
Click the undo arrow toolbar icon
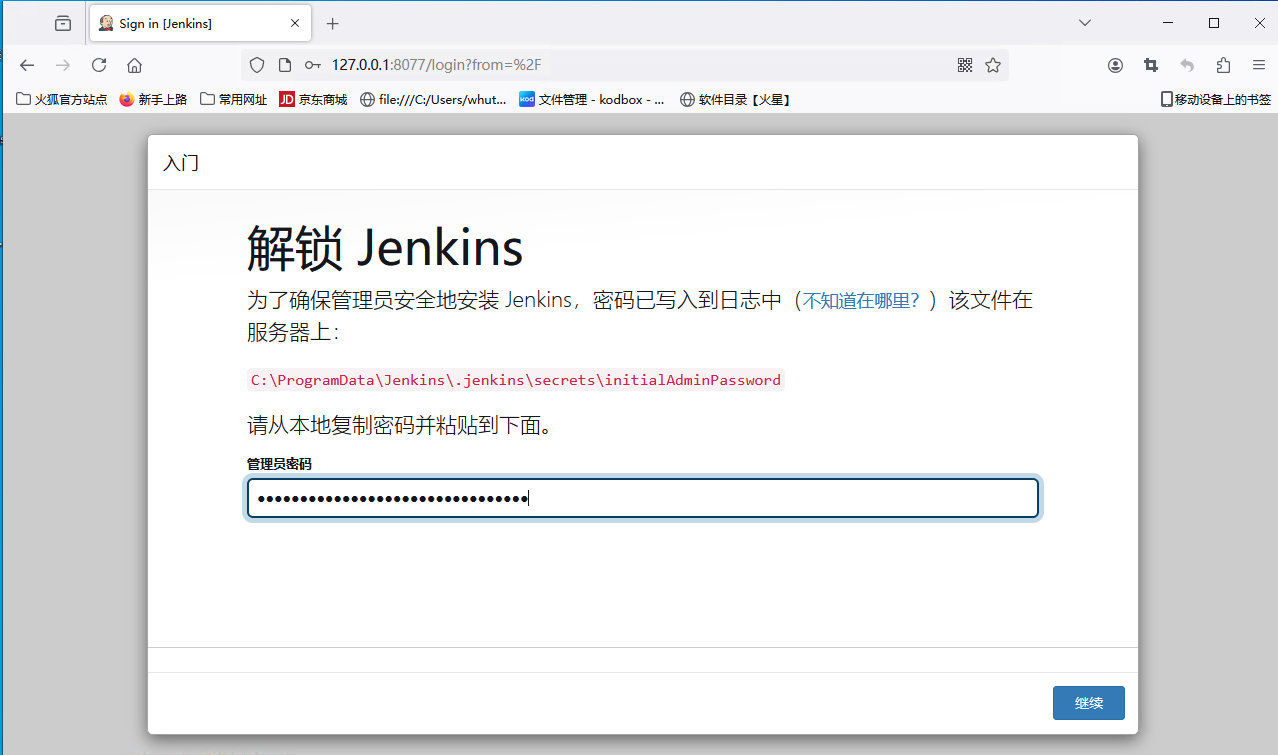tap(1187, 65)
